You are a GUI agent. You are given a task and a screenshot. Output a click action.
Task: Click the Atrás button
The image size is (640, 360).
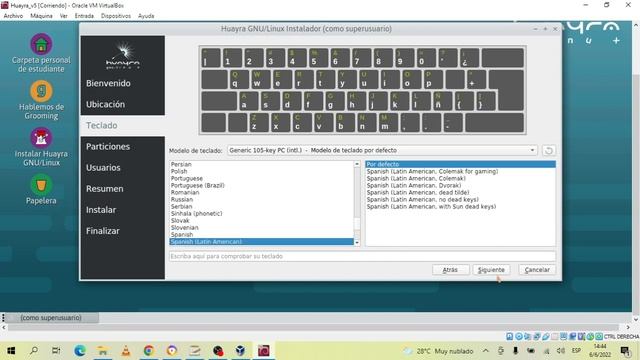[450, 270]
